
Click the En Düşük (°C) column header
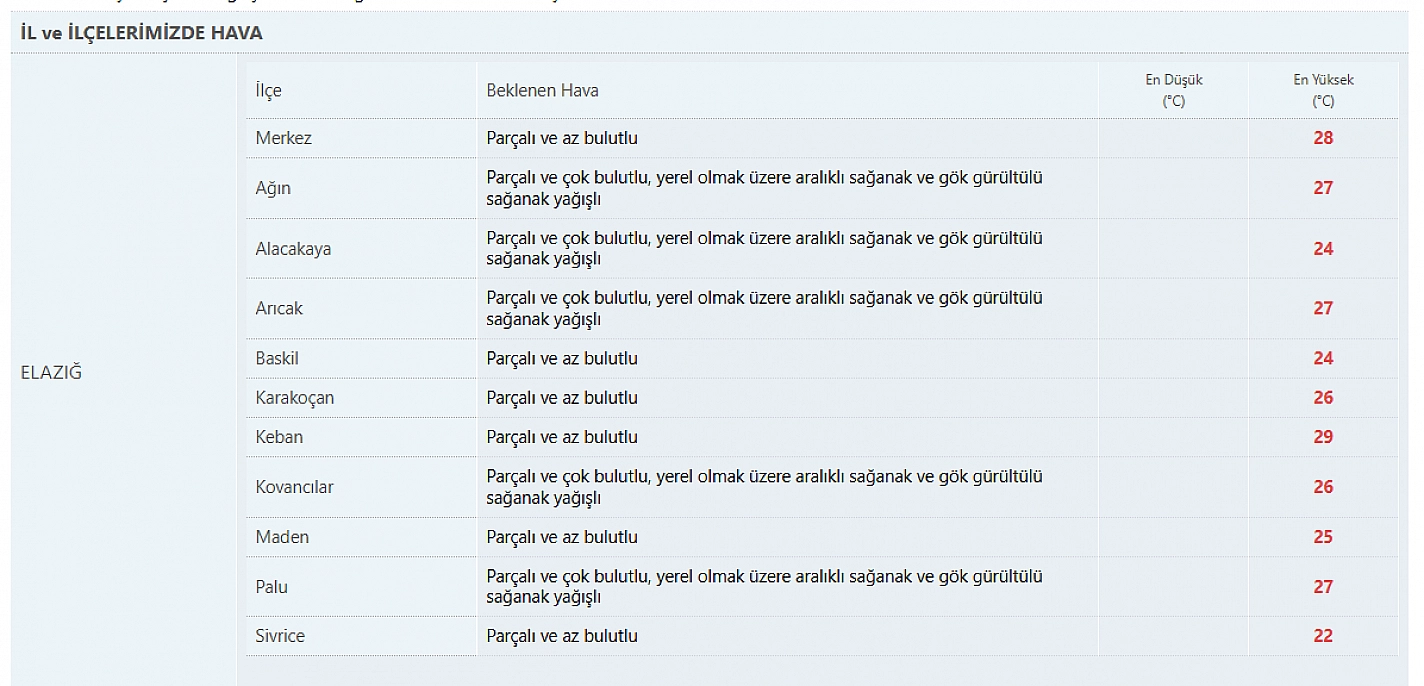[x=1174, y=90]
